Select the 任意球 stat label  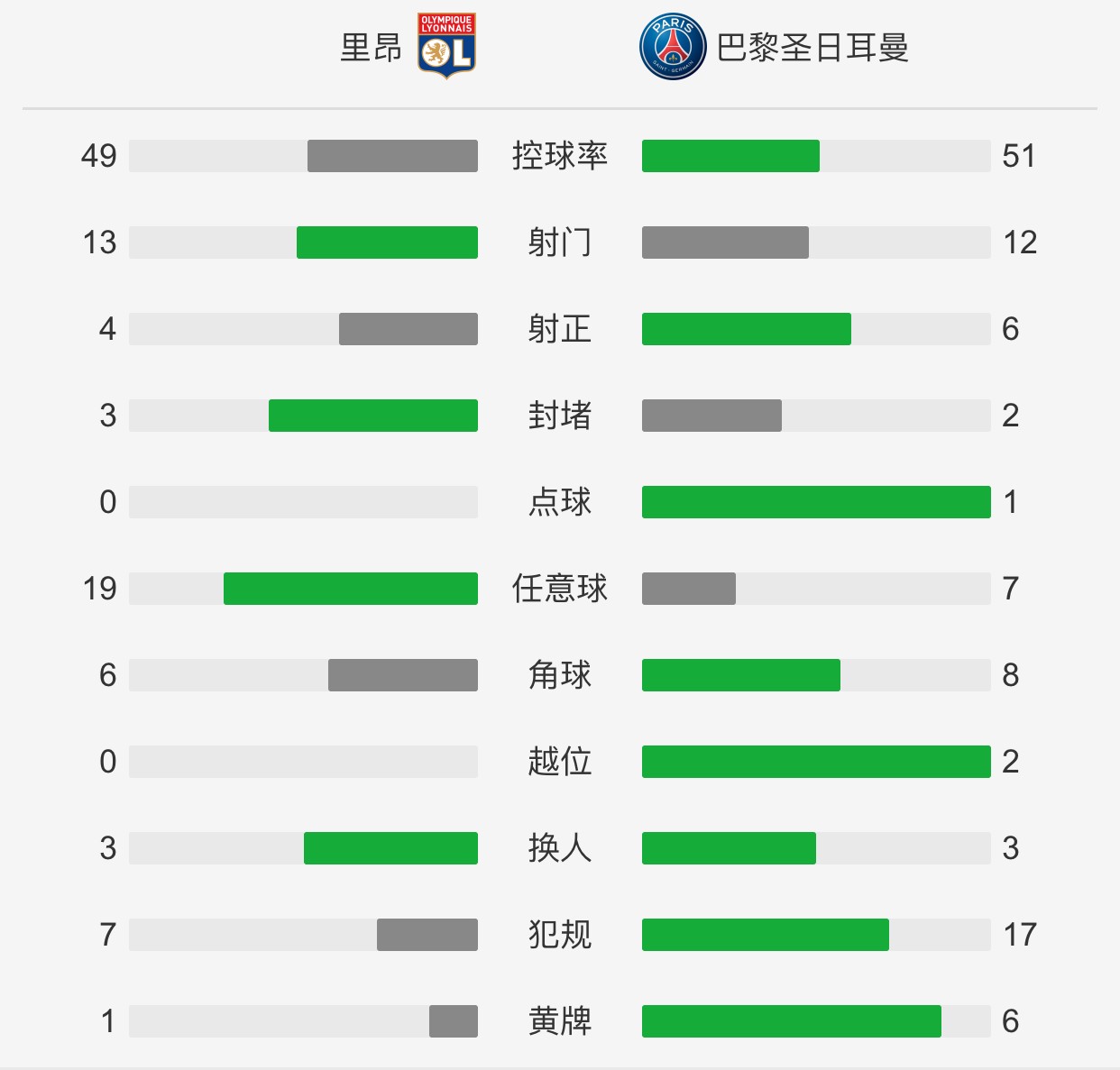(560, 589)
